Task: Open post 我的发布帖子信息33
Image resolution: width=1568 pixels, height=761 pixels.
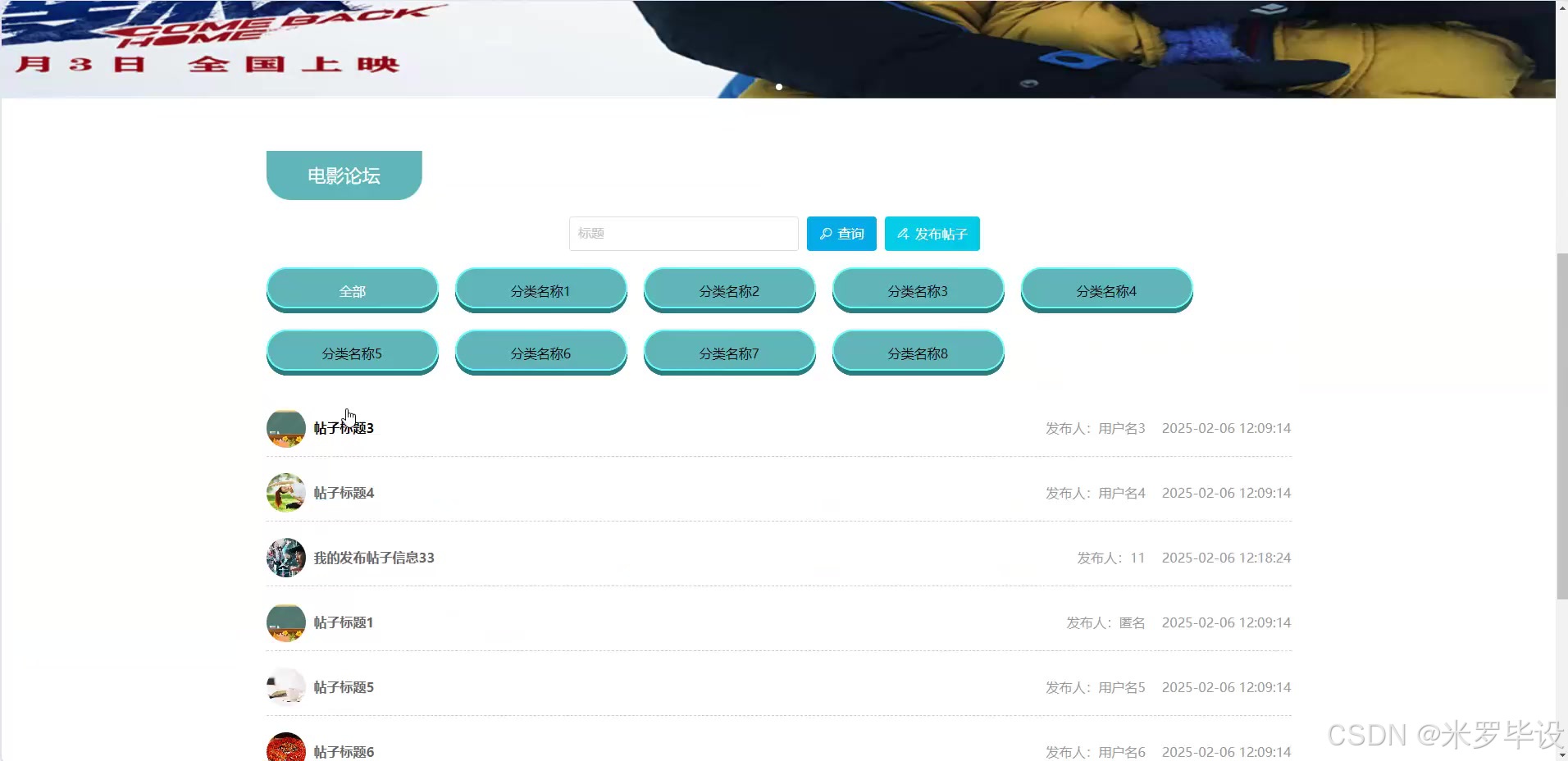Action: pyautogui.click(x=374, y=558)
